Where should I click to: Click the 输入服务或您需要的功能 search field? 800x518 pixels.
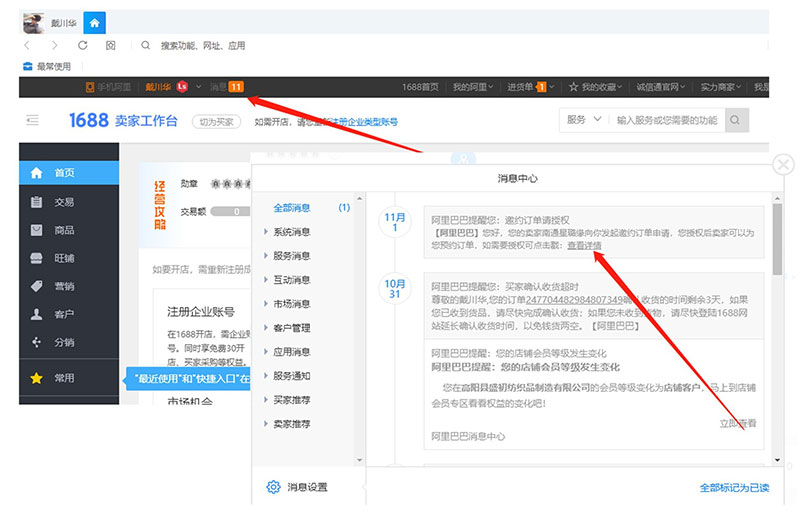pos(667,120)
